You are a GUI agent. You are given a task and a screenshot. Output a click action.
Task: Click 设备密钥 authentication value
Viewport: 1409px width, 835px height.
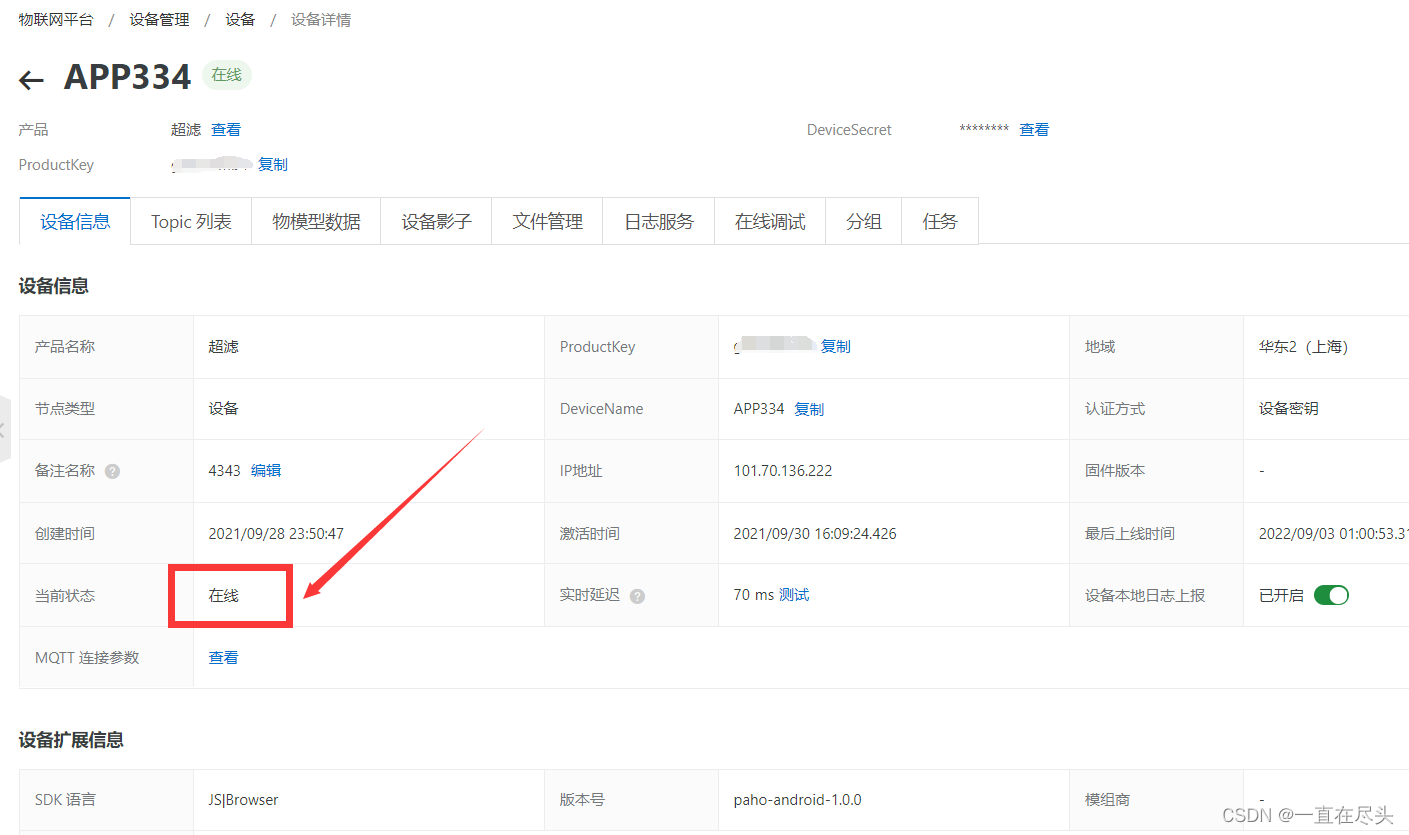tap(1288, 408)
